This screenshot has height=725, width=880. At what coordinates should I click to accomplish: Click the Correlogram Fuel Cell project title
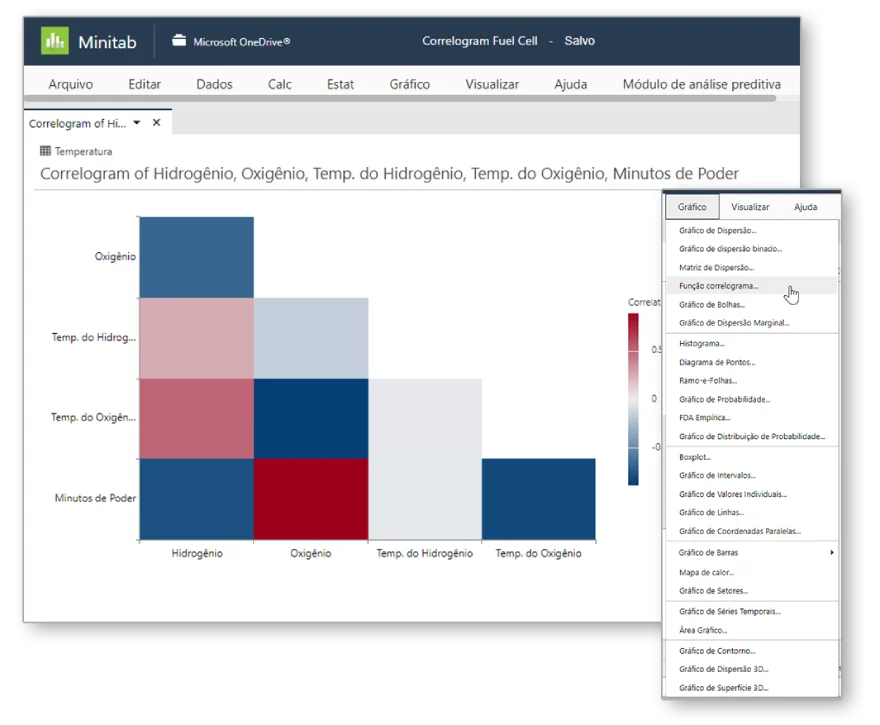click(x=480, y=40)
